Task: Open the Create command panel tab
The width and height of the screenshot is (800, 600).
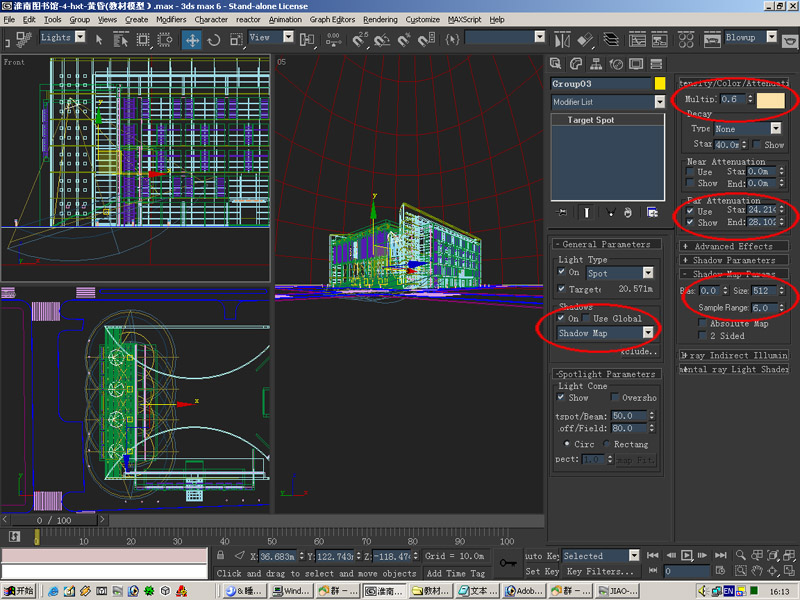Action: (x=556, y=64)
